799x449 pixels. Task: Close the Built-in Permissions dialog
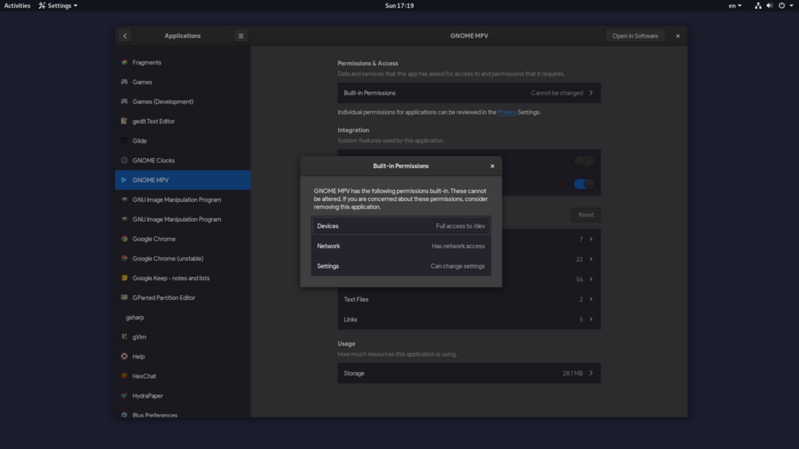492,166
